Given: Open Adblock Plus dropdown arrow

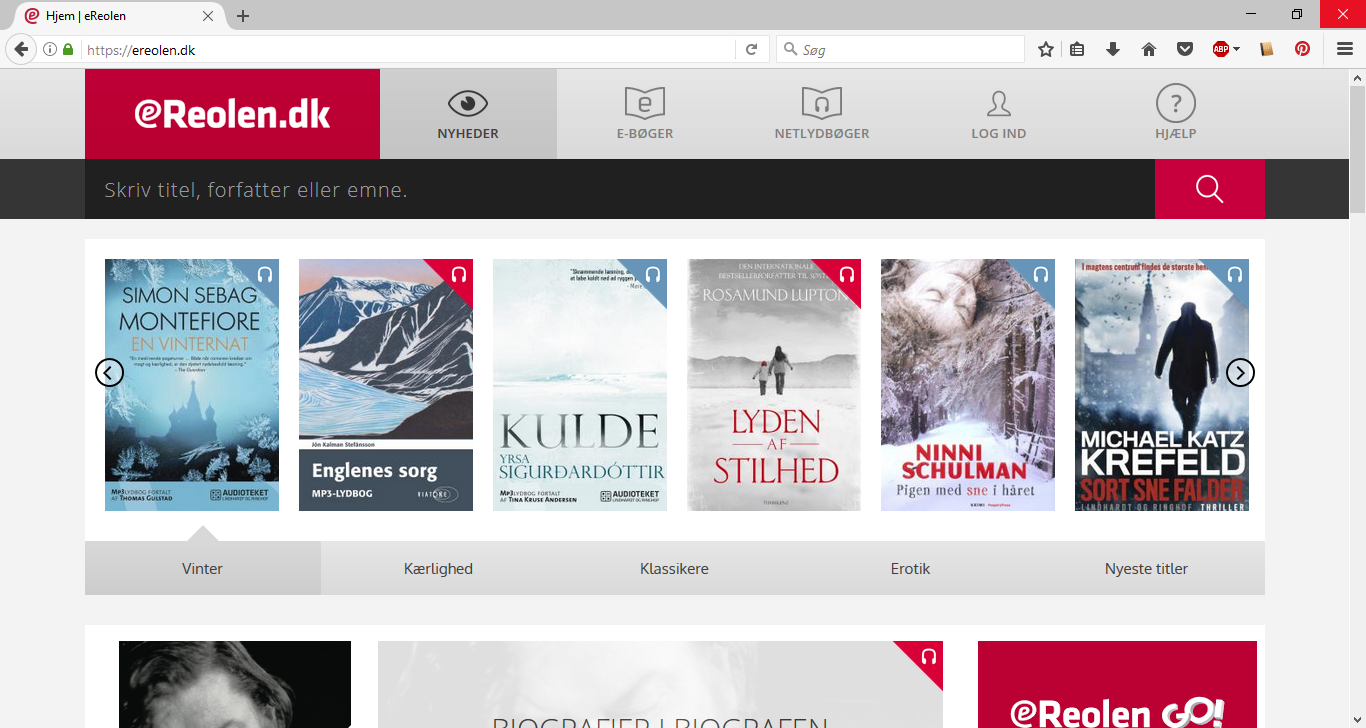Looking at the screenshot, I should (1236, 49).
